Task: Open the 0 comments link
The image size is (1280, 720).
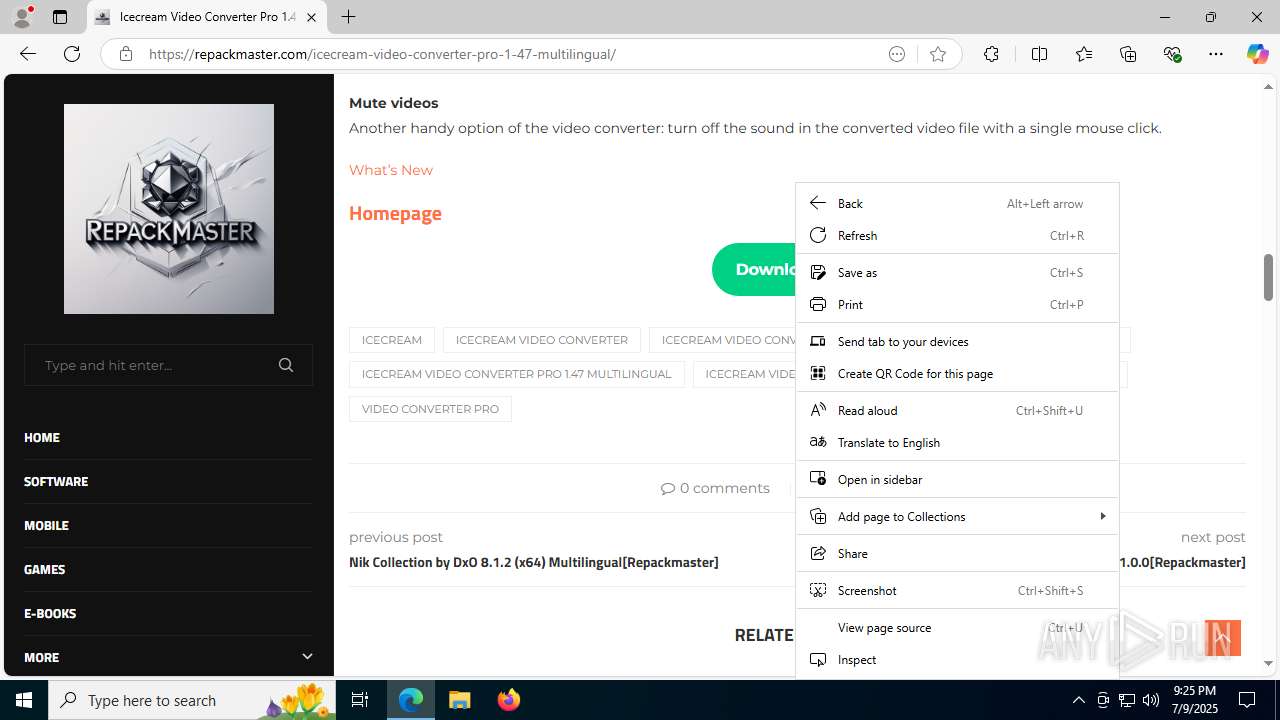Action: tap(715, 488)
